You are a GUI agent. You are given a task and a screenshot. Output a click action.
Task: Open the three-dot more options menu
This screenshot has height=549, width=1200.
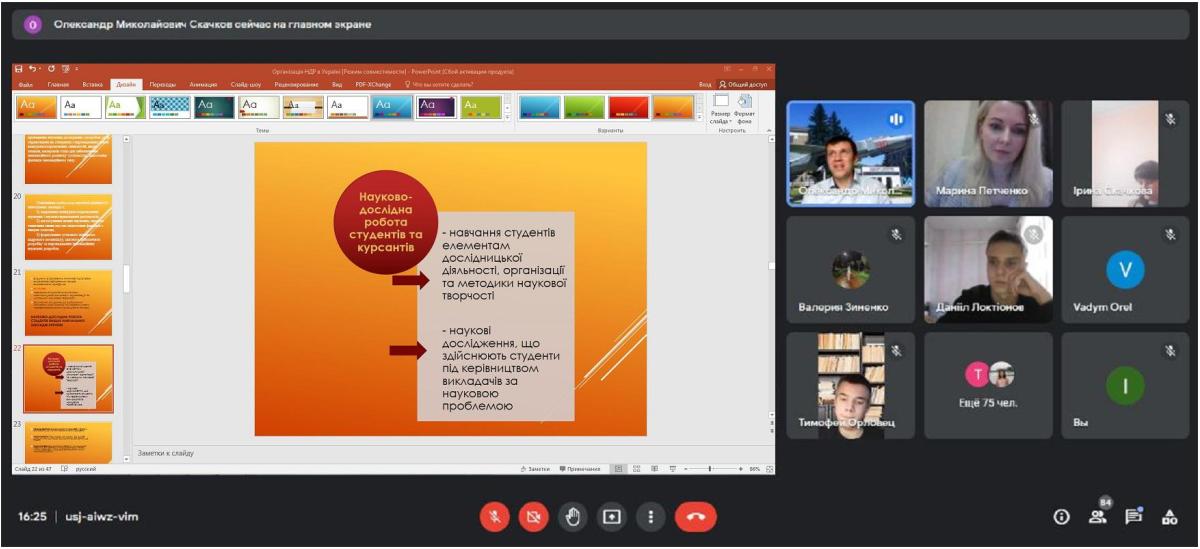tap(651, 517)
